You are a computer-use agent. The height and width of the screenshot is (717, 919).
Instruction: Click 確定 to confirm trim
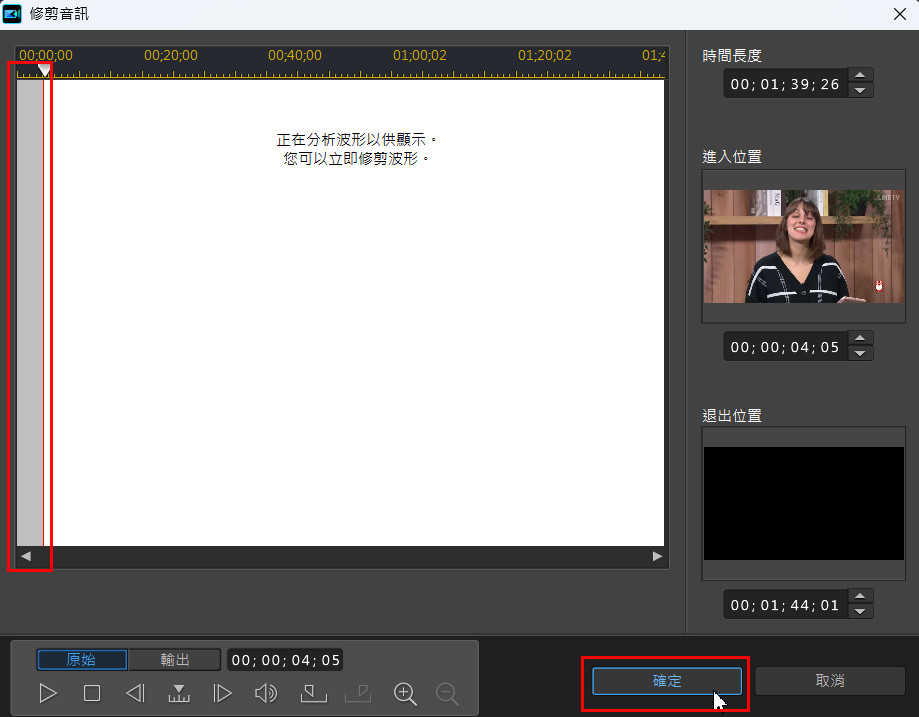(x=667, y=681)
